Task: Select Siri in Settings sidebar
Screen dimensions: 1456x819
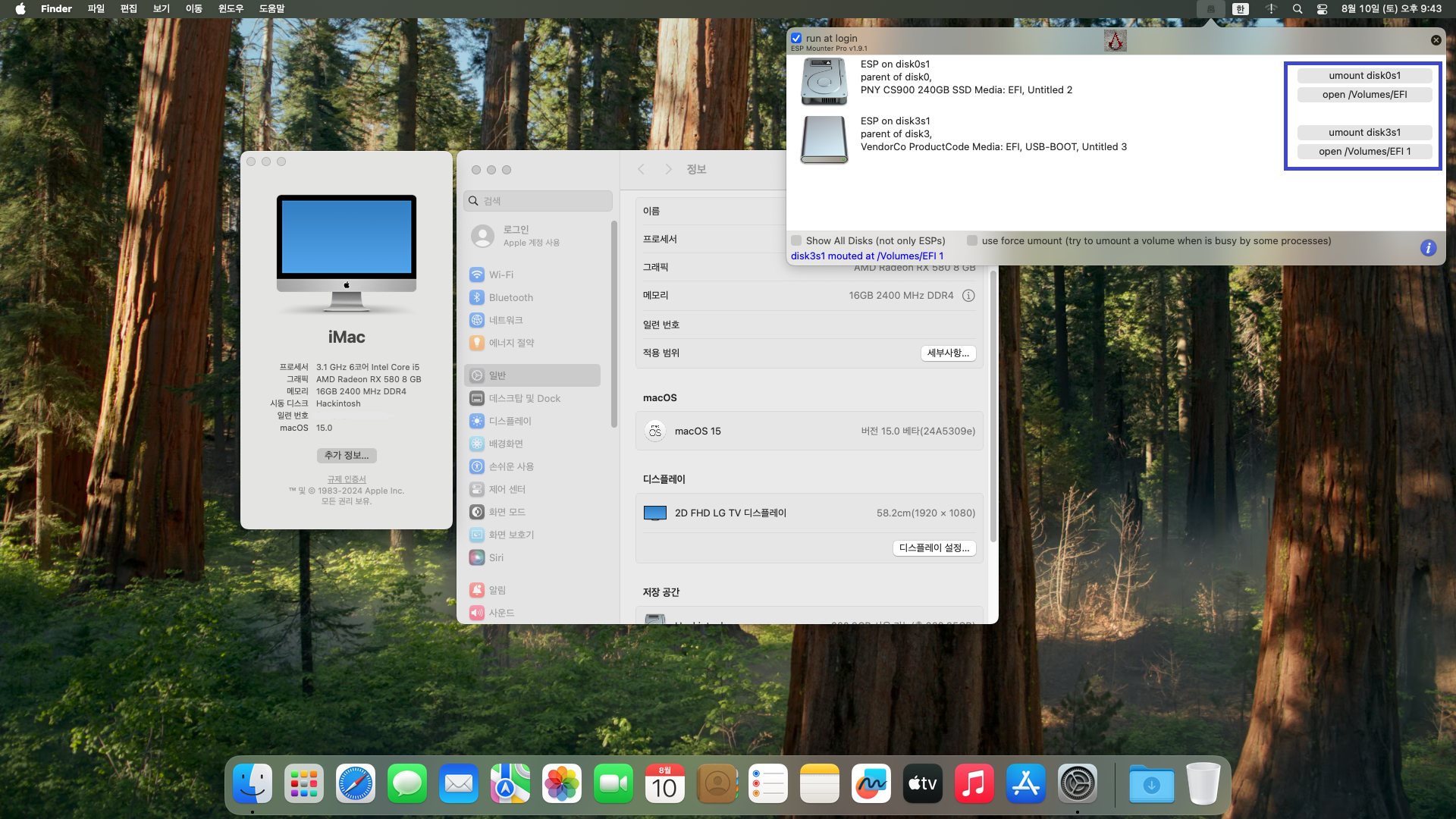Action: tap(532, 557)
